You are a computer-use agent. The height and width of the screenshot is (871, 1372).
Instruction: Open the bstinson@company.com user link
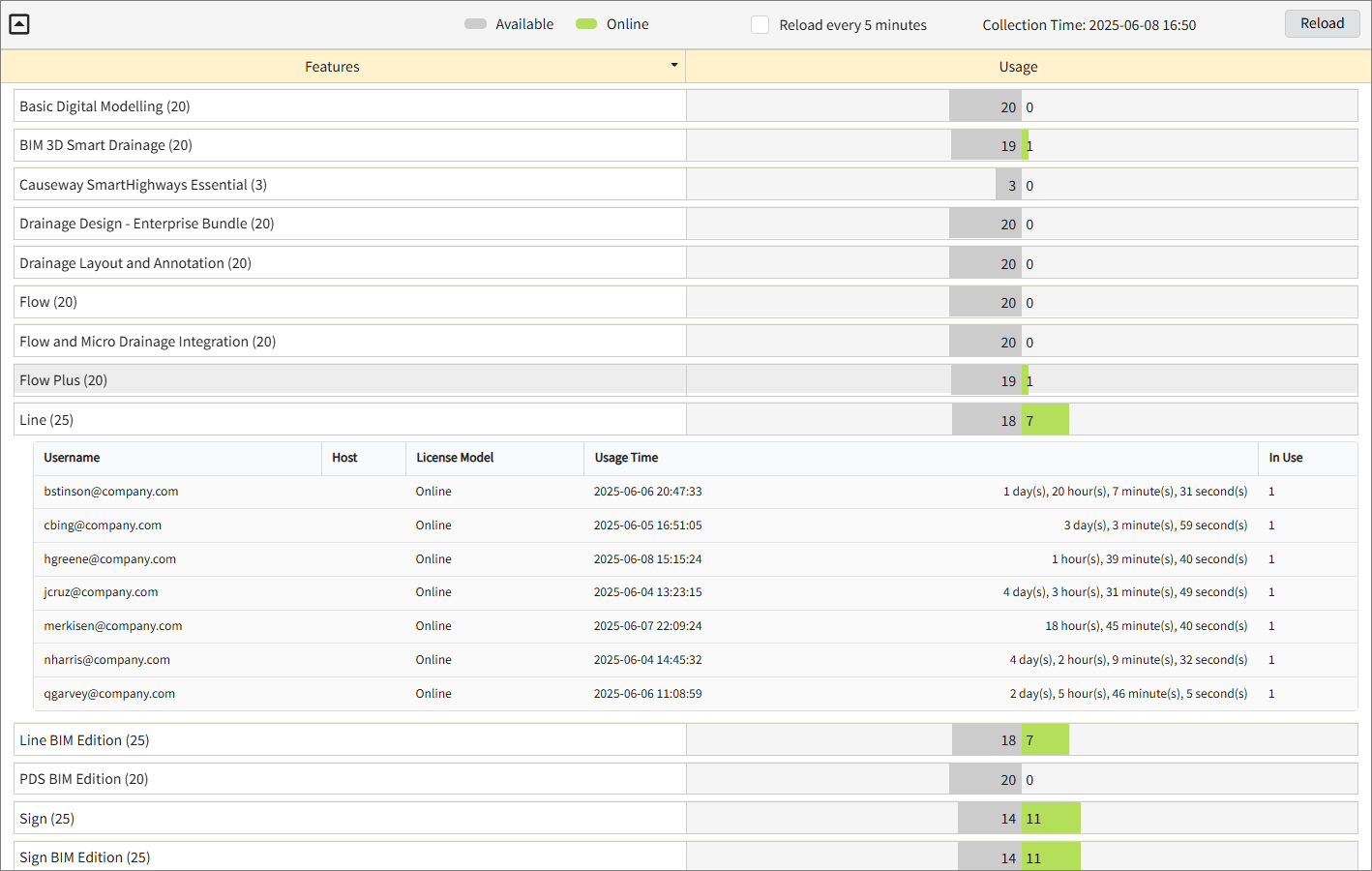pos(110,491)
